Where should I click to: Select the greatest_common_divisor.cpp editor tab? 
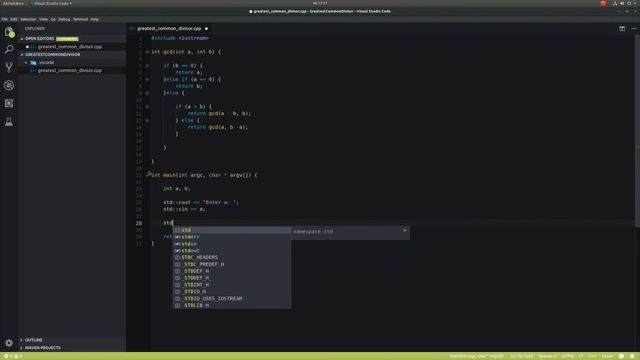pyautogui.click(x=169, y=29)
